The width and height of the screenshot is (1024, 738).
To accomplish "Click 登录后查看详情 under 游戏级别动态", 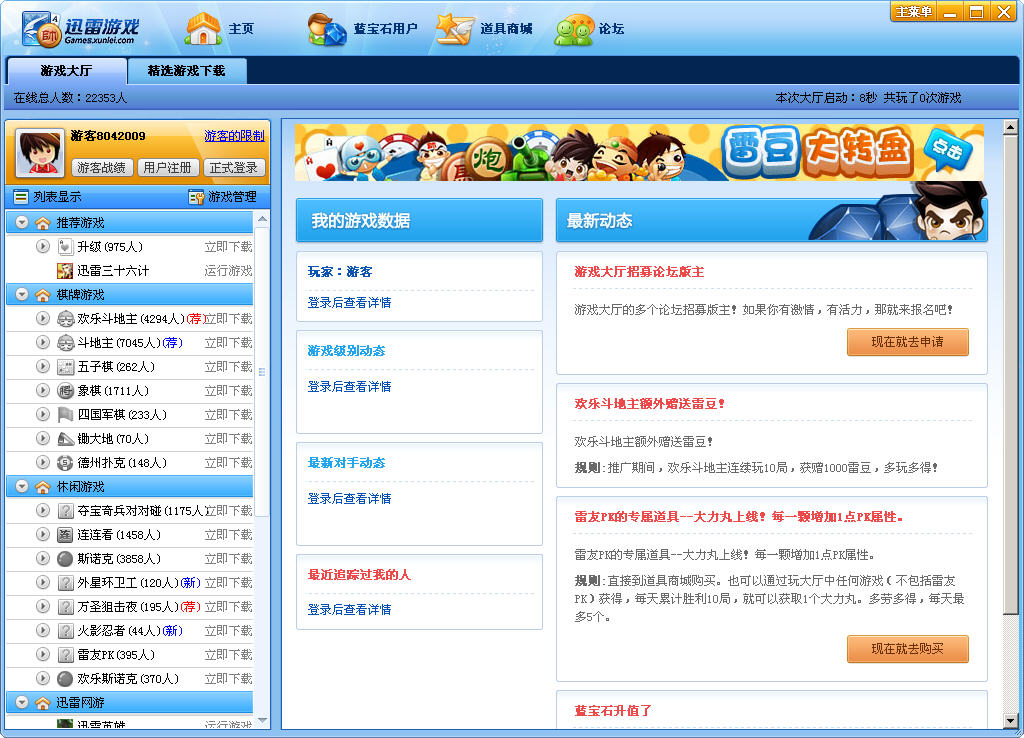I will click(349, 387).
